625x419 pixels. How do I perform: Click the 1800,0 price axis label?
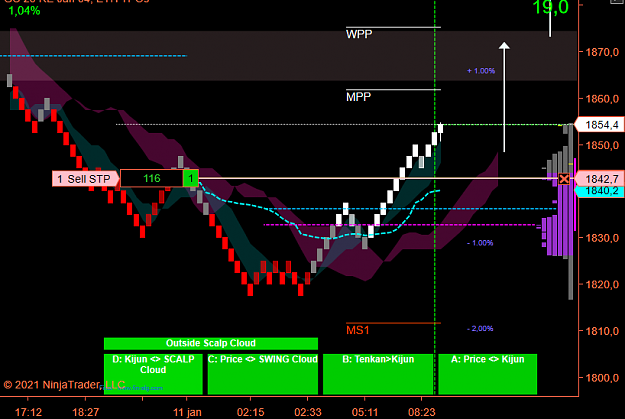pos(602,378)
